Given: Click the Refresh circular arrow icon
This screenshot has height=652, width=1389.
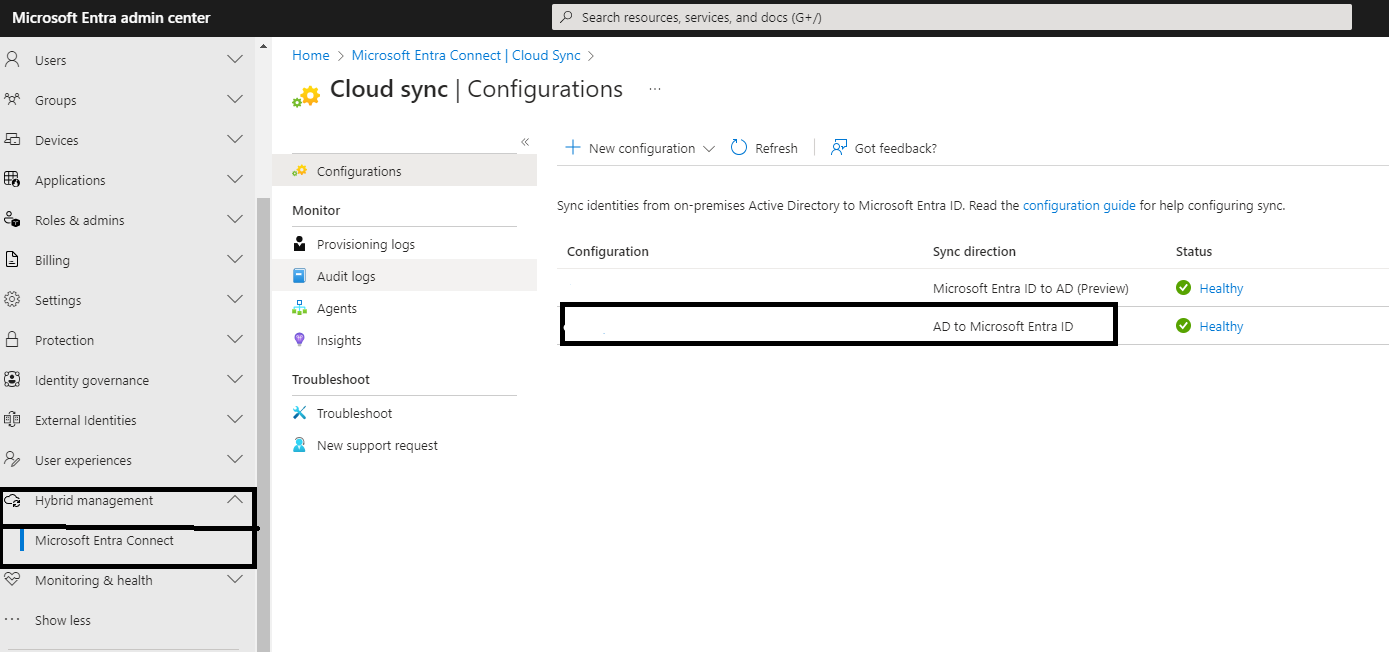Looking at the screenshot, I should (739, 148).
